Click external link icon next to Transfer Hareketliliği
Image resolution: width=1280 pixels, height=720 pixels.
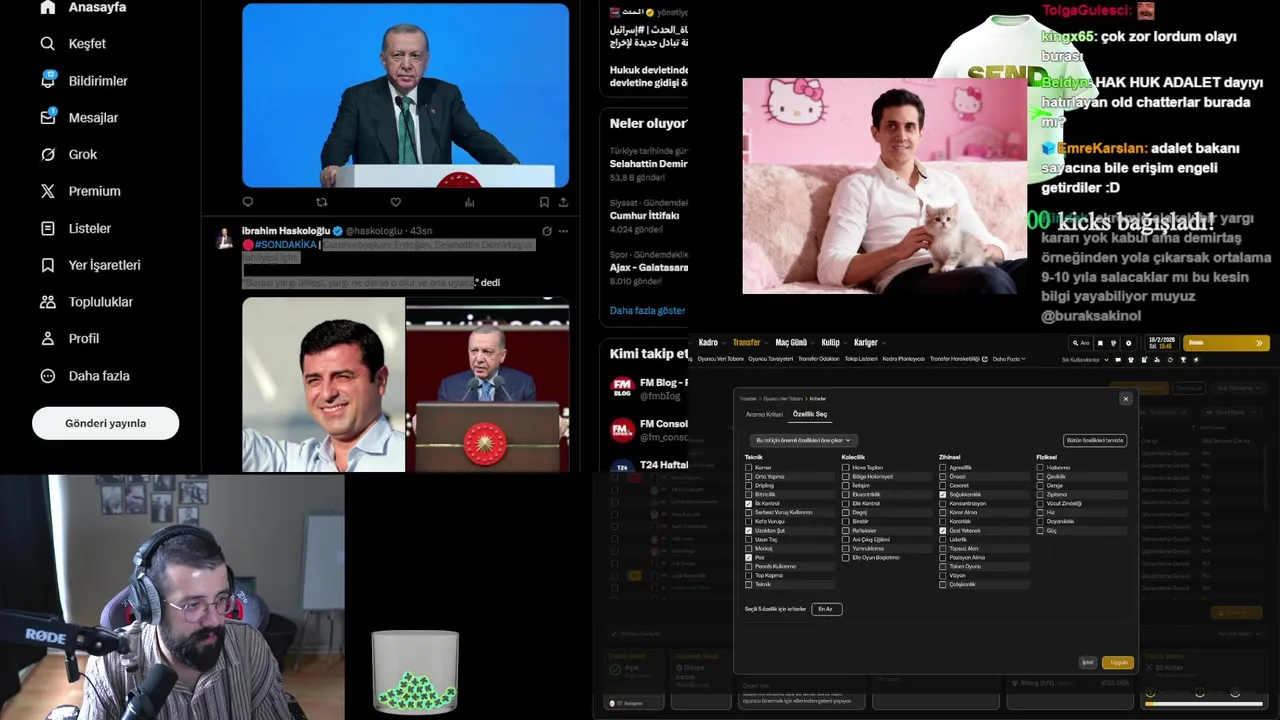(985, 359)
